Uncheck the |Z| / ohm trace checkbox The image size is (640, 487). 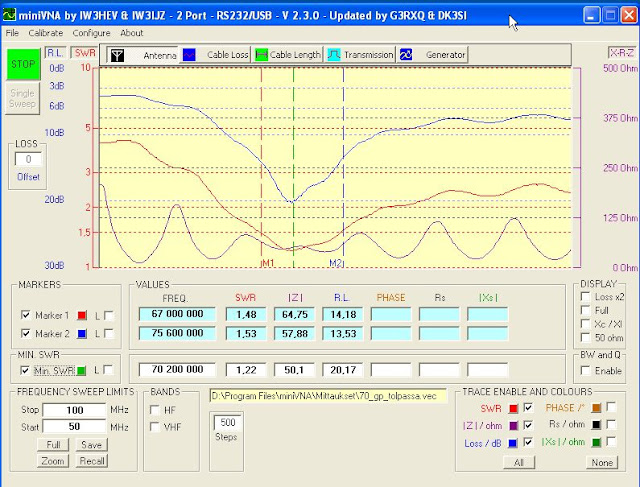(528, 425)
